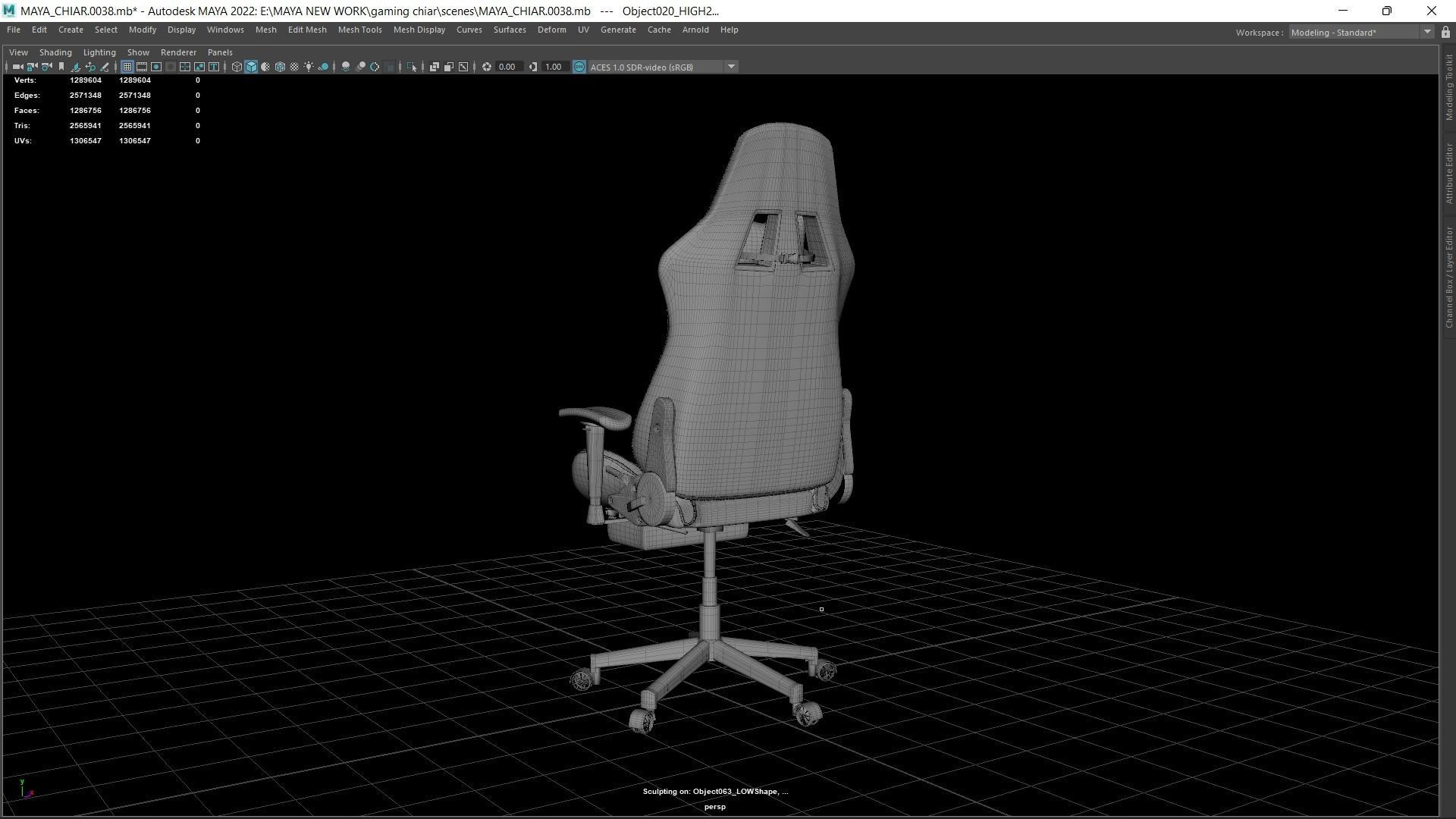Click Use All Lights bulb icon
This screenshot has height=819, width=1456.
click(309, 67)
